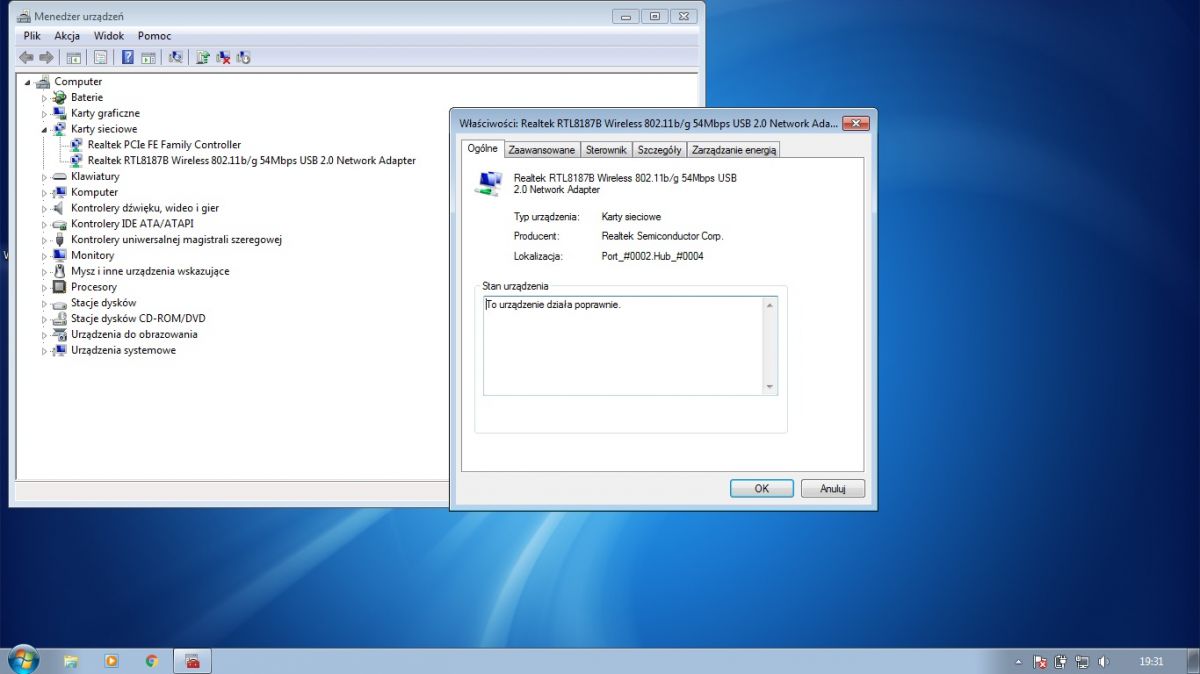This screenshot has height=674, width=1200.
Task: Select Realtek PCIe FE Family Controller label
Action: coord(164,145)
